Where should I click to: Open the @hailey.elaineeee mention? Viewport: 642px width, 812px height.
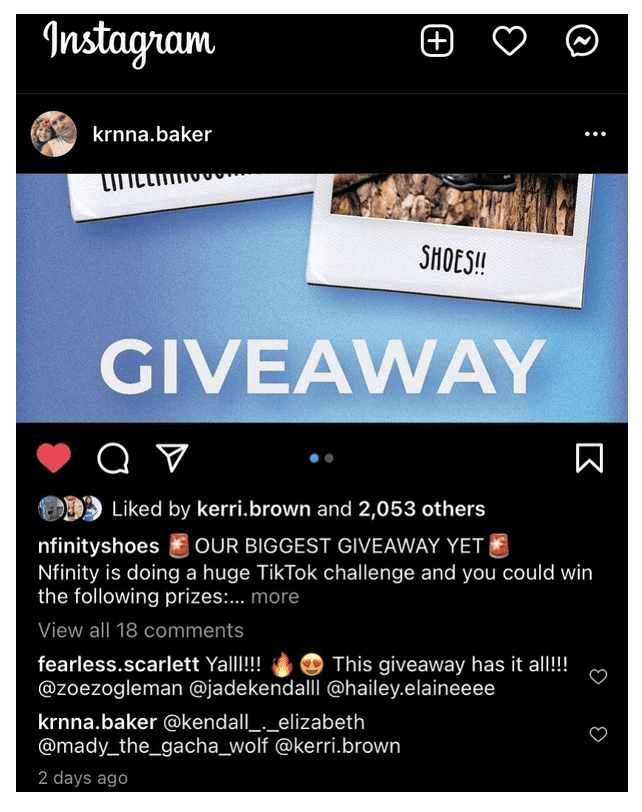click(x=411, y=689)
